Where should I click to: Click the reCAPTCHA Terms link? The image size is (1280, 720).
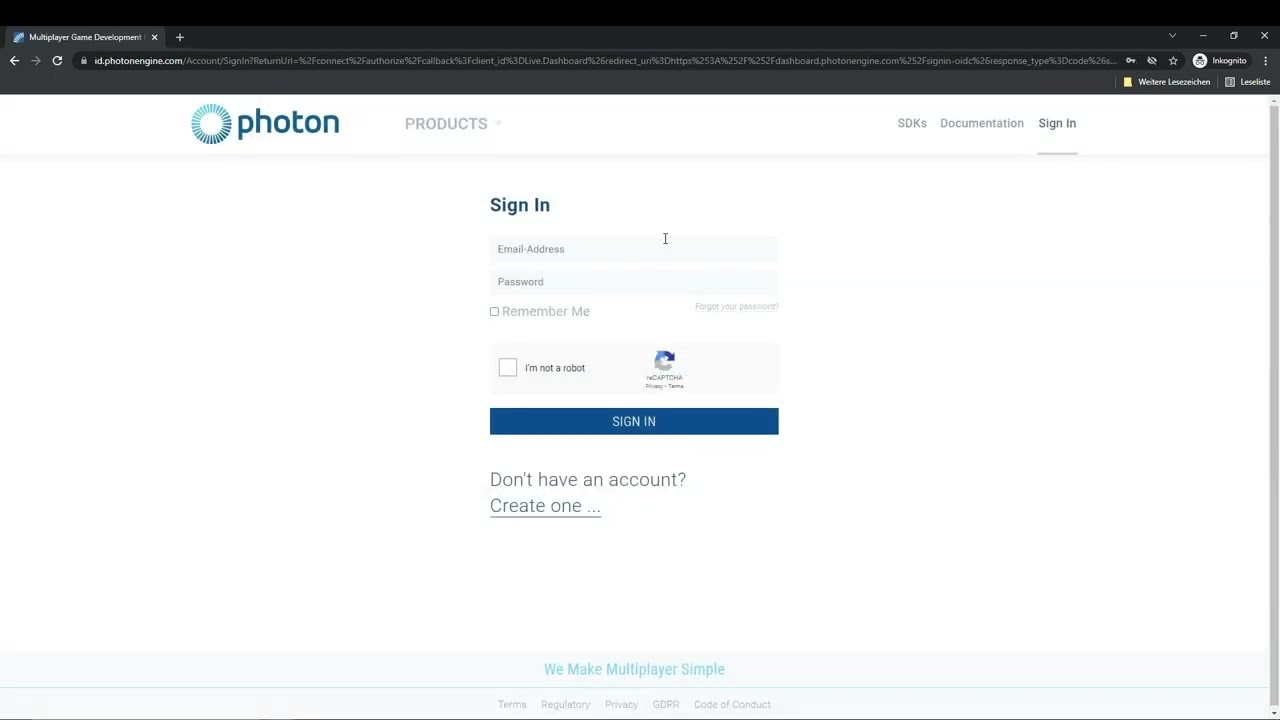(676, 386)
